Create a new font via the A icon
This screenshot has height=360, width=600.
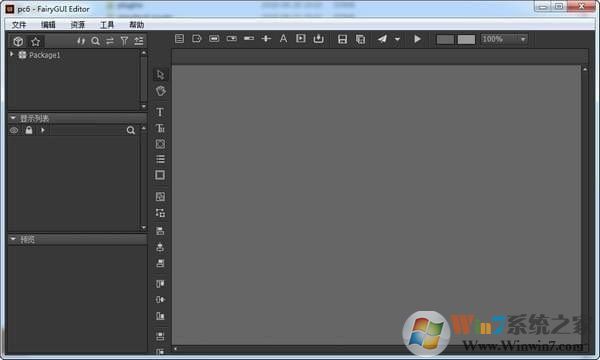pos(283,39)
